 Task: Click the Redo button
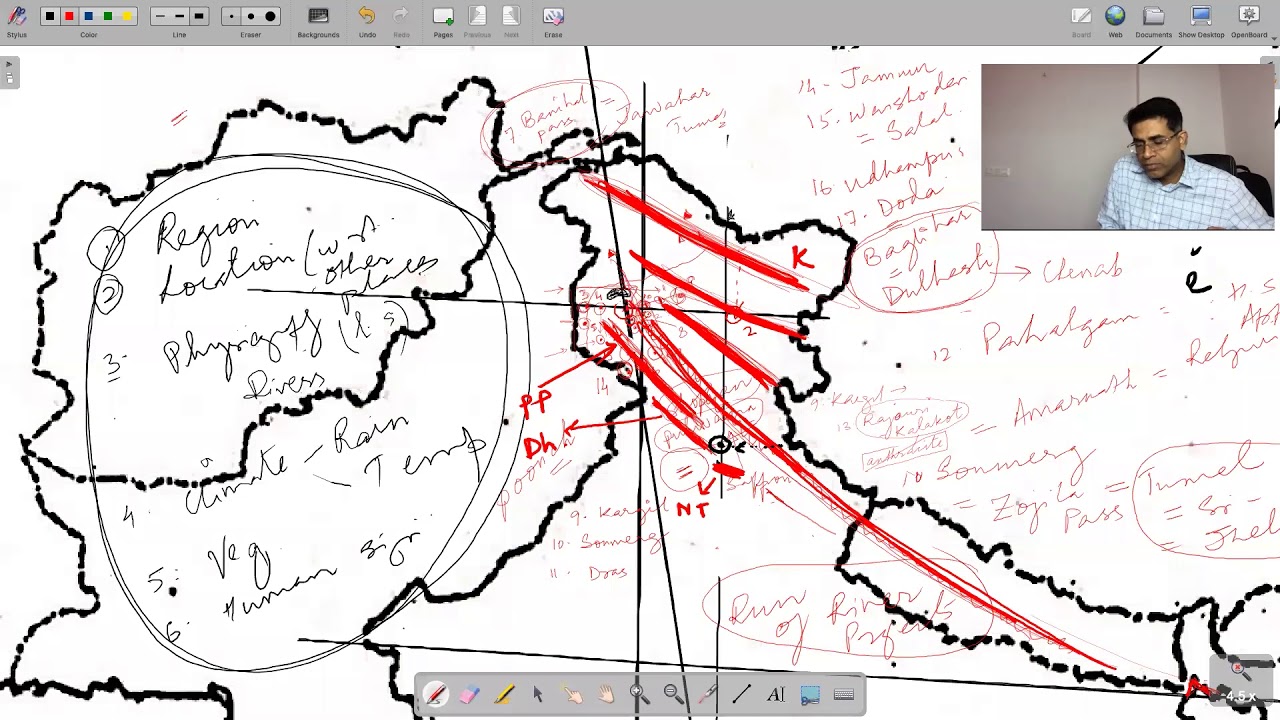401,20
